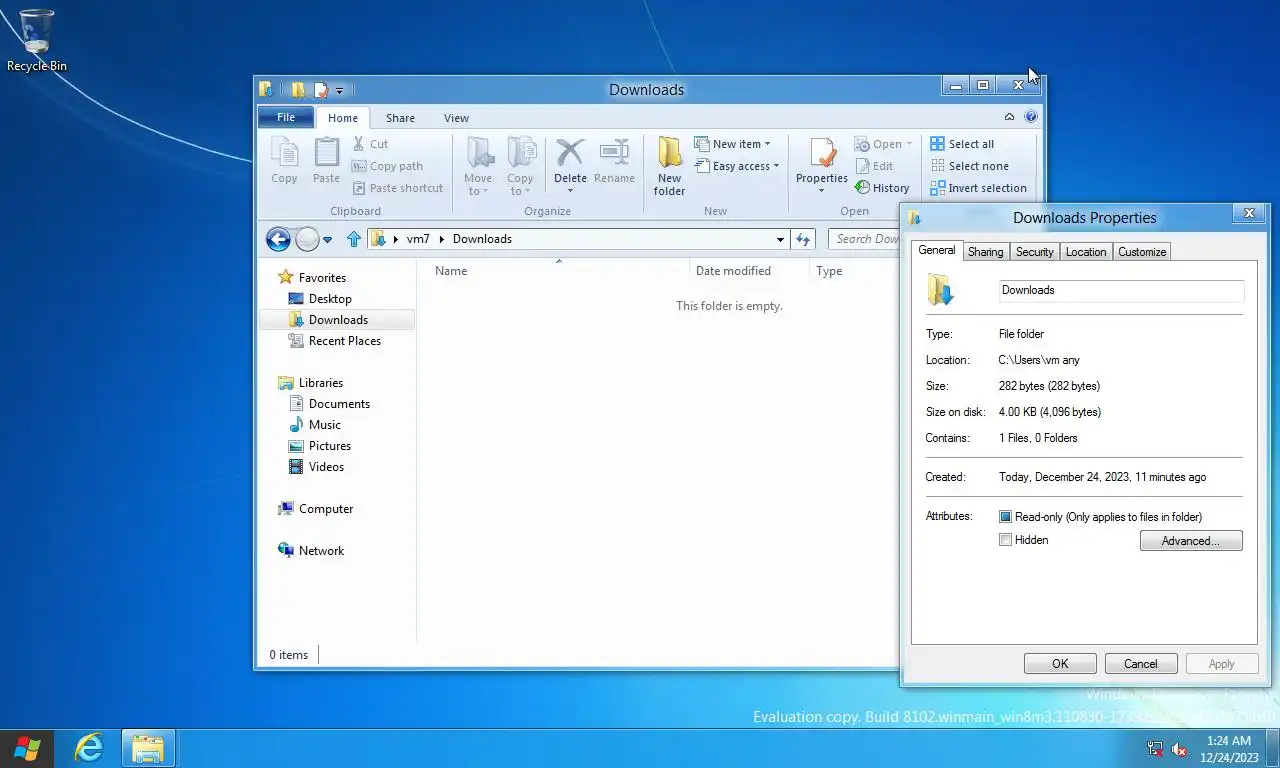Image resolution: width=1280 pixels, height=768 pixels.
Task: Sort by the Name column header
Action: 451,271
